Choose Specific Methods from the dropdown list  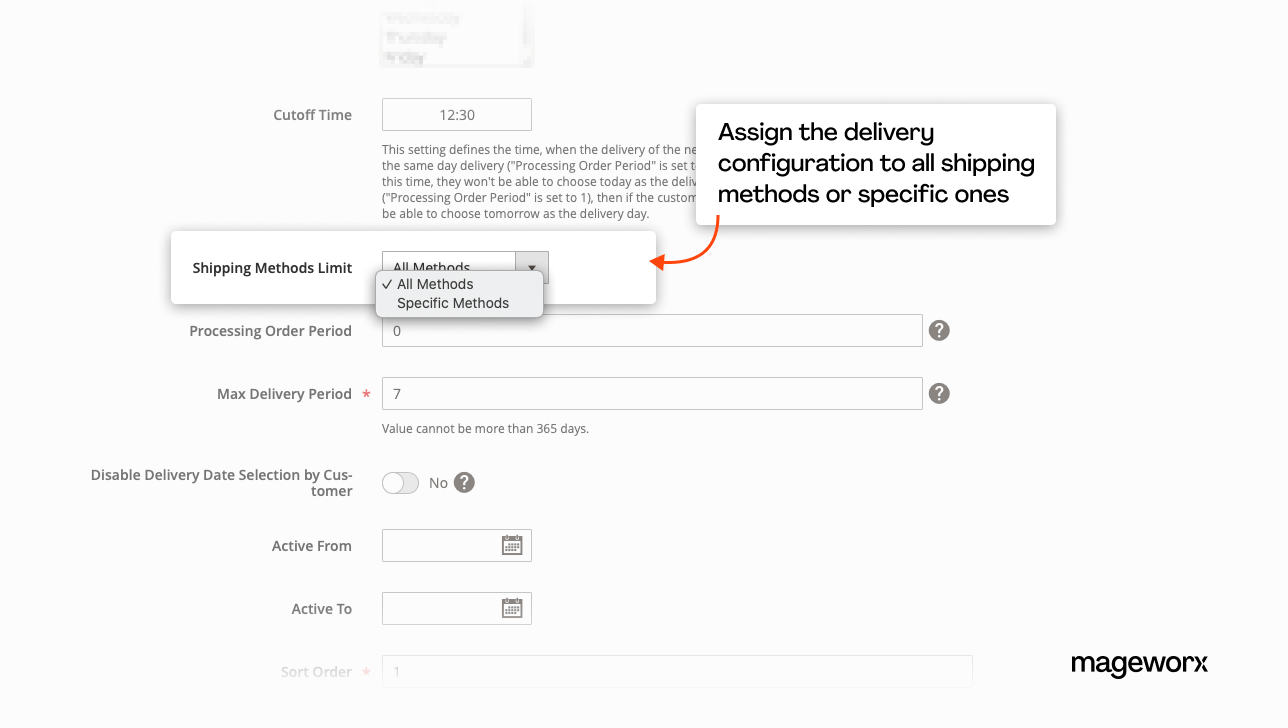click(x=453, y=303)
